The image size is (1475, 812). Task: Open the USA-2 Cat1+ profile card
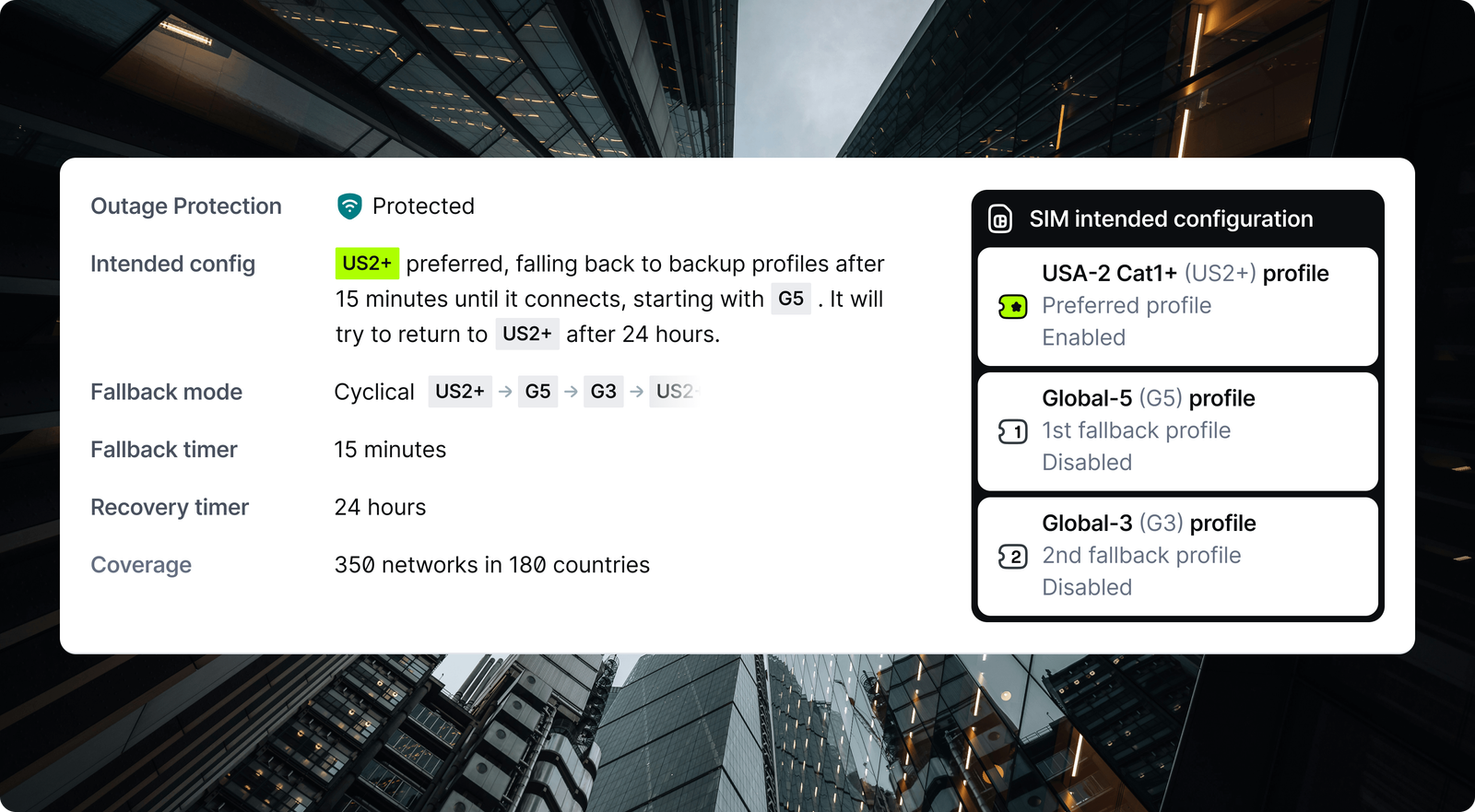point(1177,306)
